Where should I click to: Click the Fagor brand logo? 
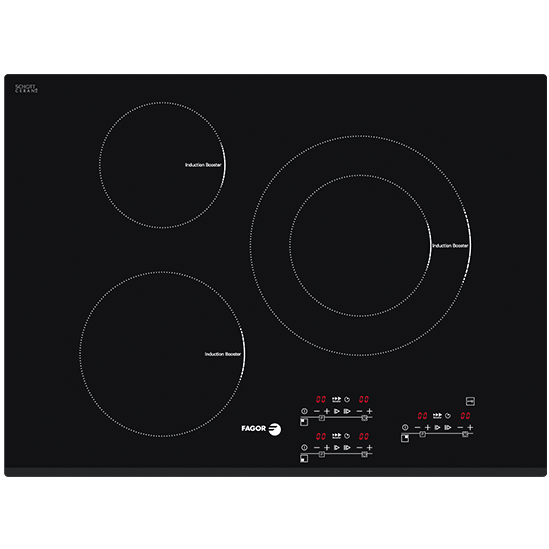click(261, 429)
